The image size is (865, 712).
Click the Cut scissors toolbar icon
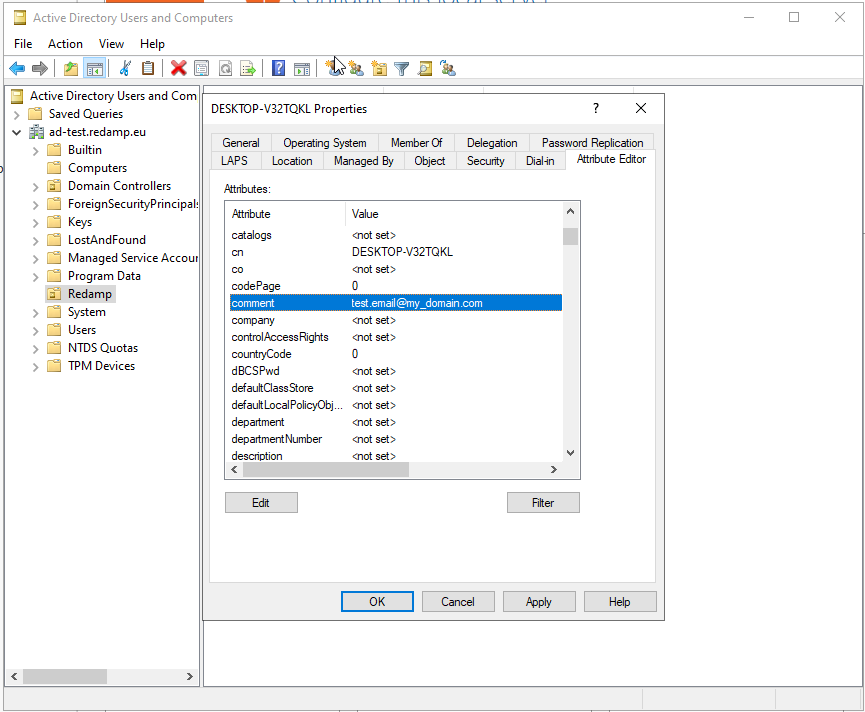[125, 68]
